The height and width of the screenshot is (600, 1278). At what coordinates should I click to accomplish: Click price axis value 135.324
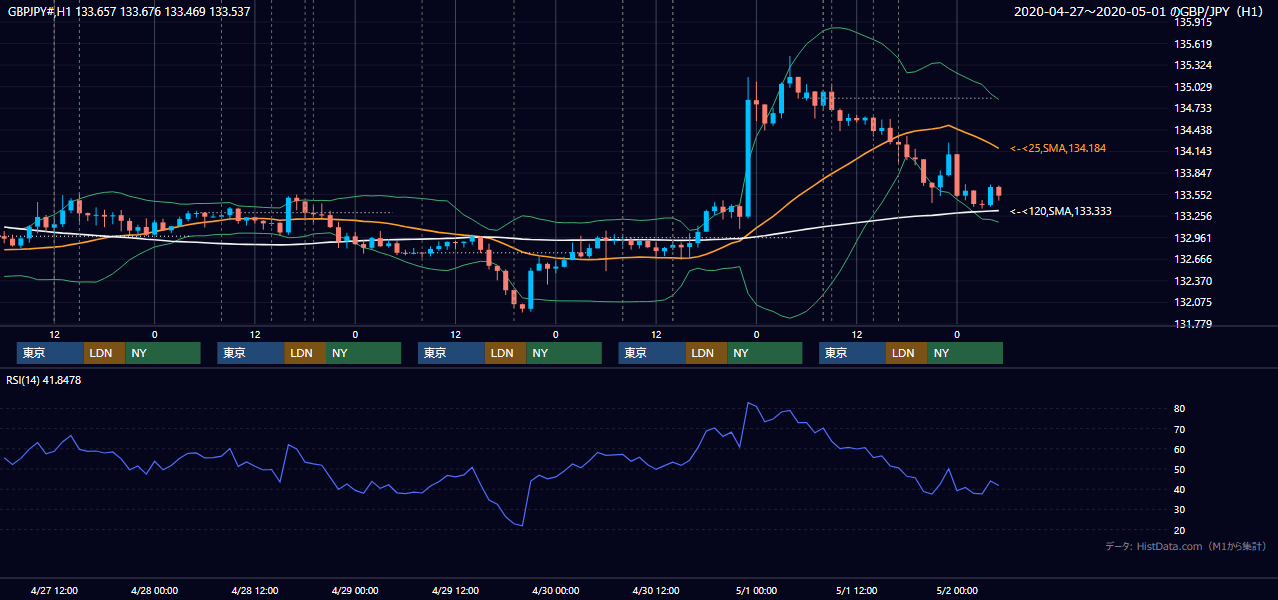[x=1193, y=66]
